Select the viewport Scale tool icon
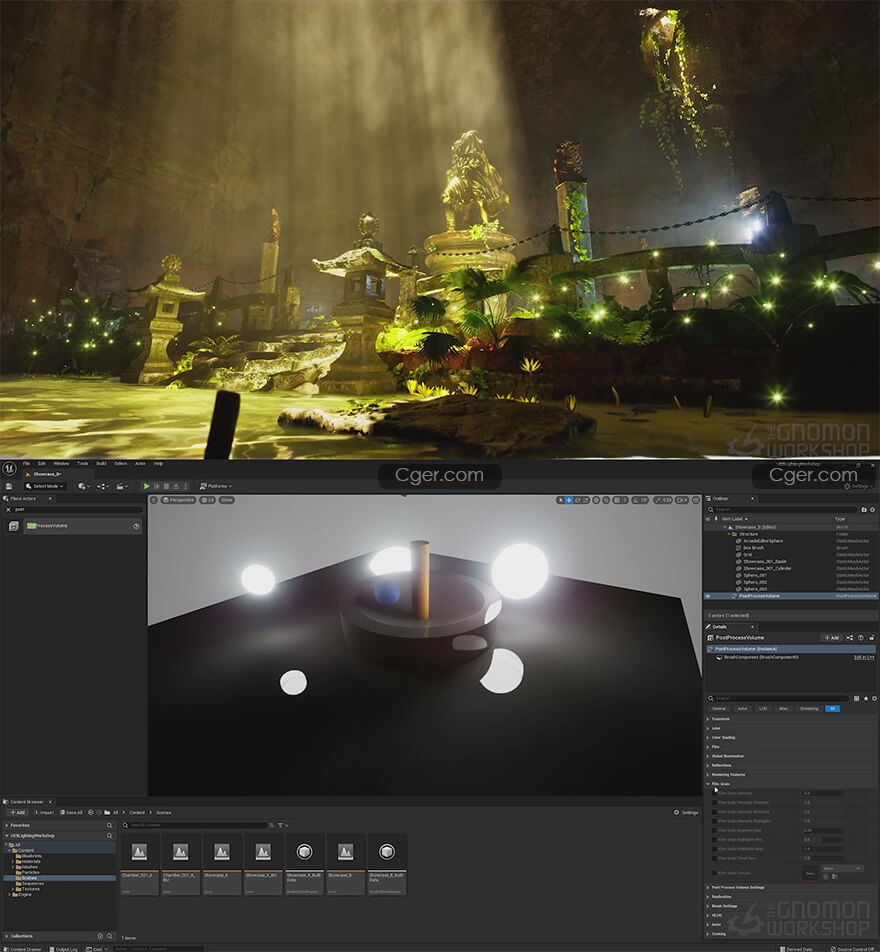The image size is (880, 952). (585, 500)
